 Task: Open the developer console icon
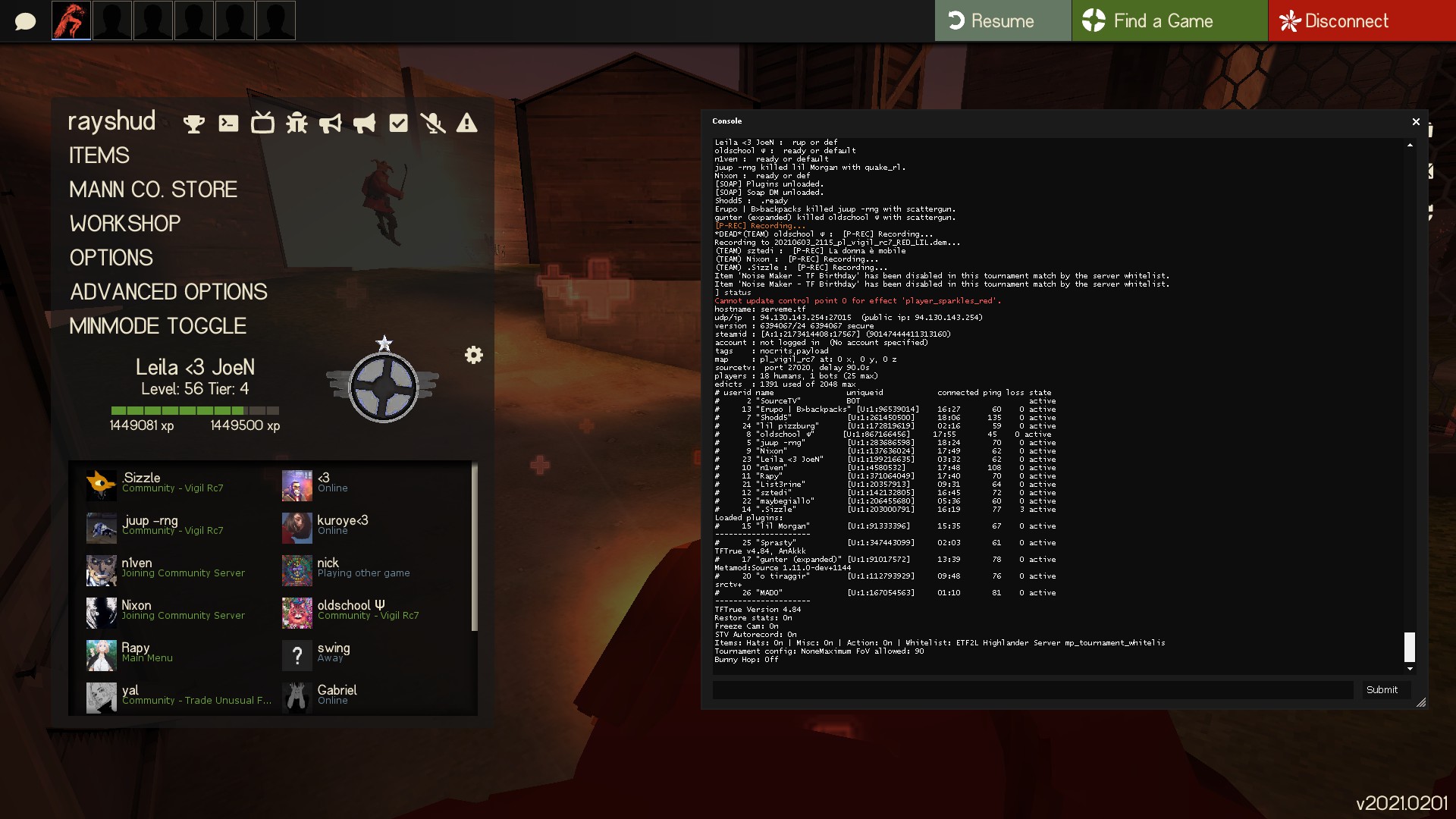228,124
